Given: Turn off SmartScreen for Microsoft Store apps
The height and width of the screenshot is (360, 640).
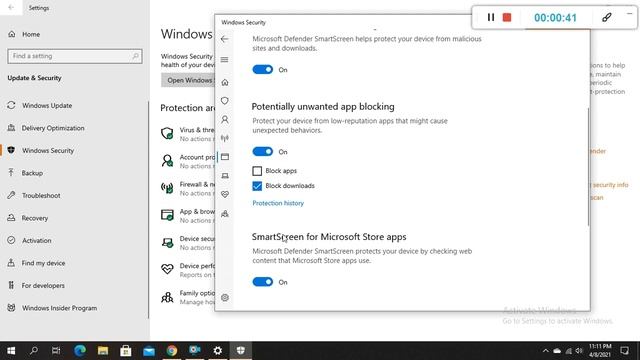Looking at the screenshot, I should click(262, 282).
